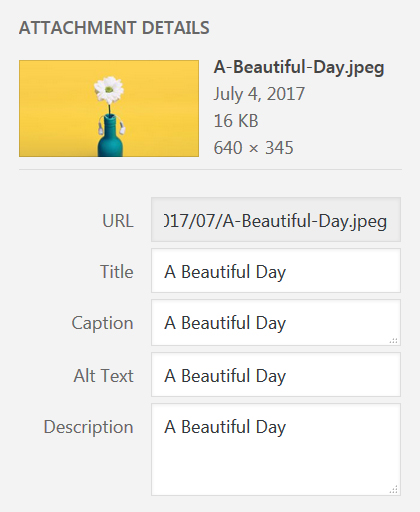Click the teal bottle in the thumbnail
This screenshot has width=420, height=512.
pos(110,136)
